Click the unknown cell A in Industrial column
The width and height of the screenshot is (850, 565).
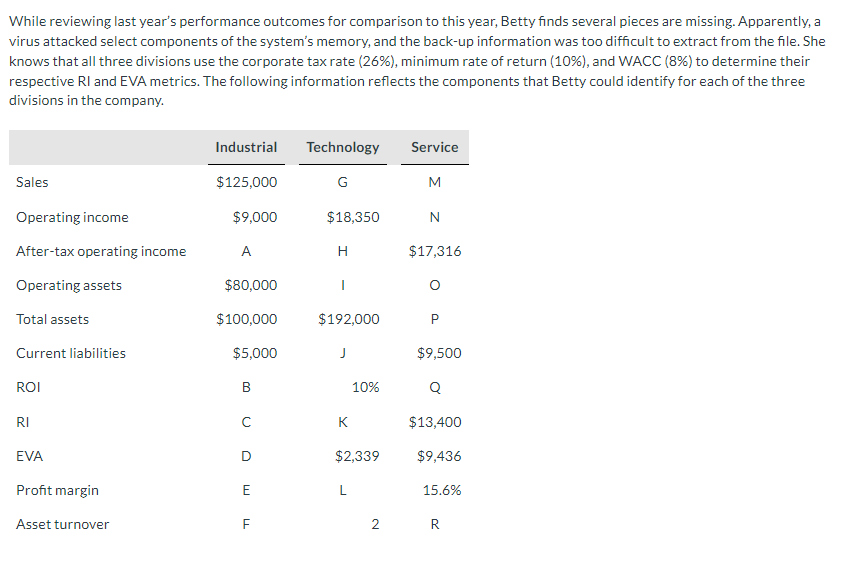246,252
